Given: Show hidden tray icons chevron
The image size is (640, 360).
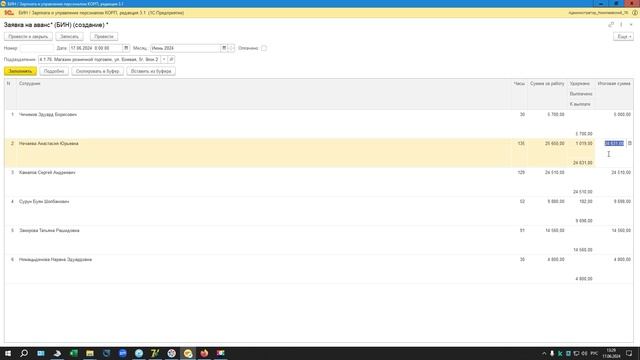Looking at the screenshot, I should click(x=544, y=353).
